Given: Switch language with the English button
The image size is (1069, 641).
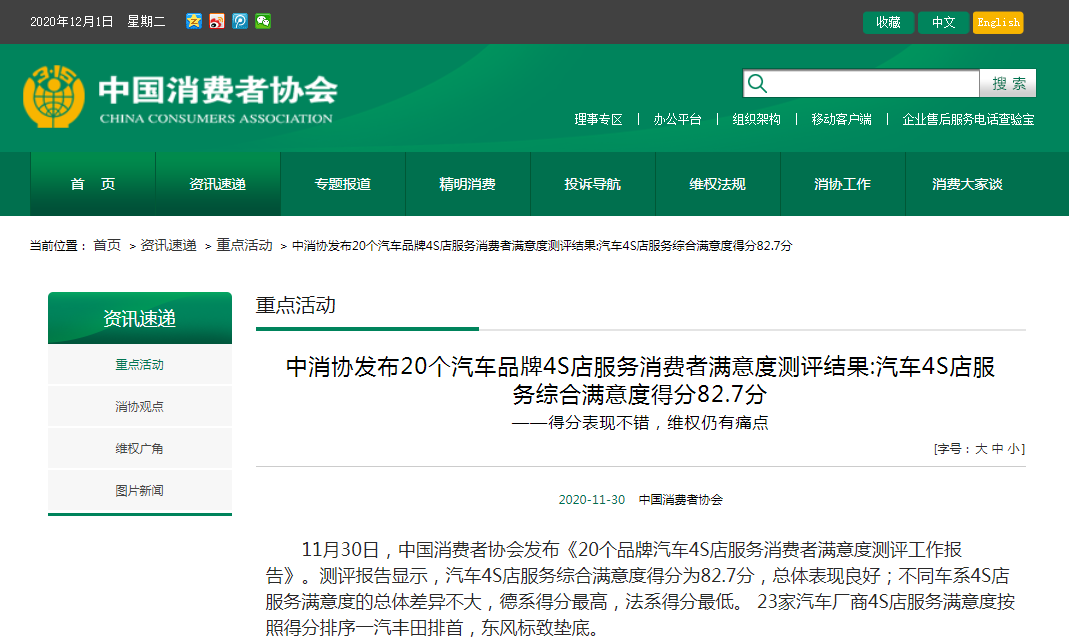Looking at the screenshot, I should click(997, 22).
